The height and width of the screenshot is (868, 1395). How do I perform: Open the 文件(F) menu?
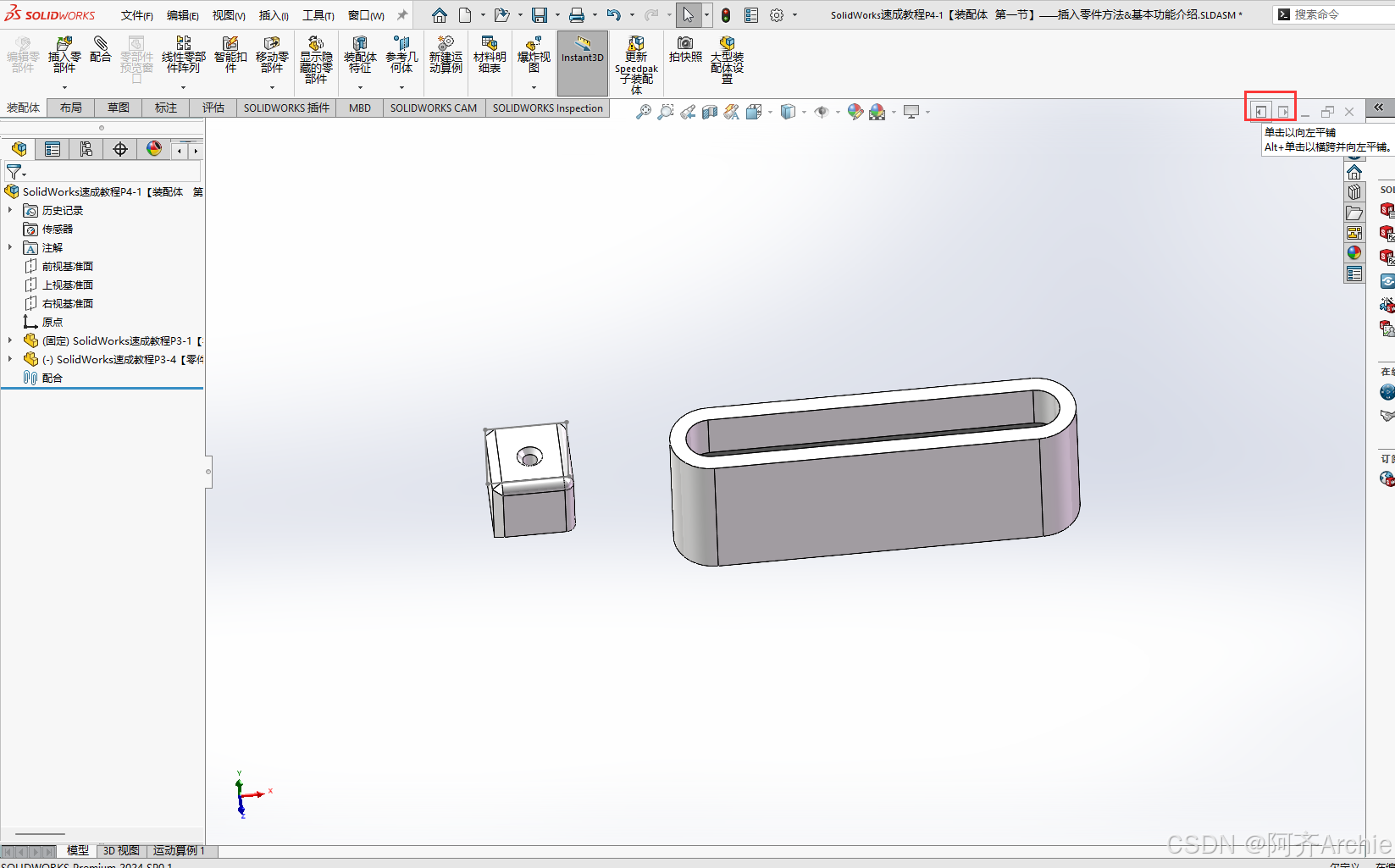(x=137, y=15)
